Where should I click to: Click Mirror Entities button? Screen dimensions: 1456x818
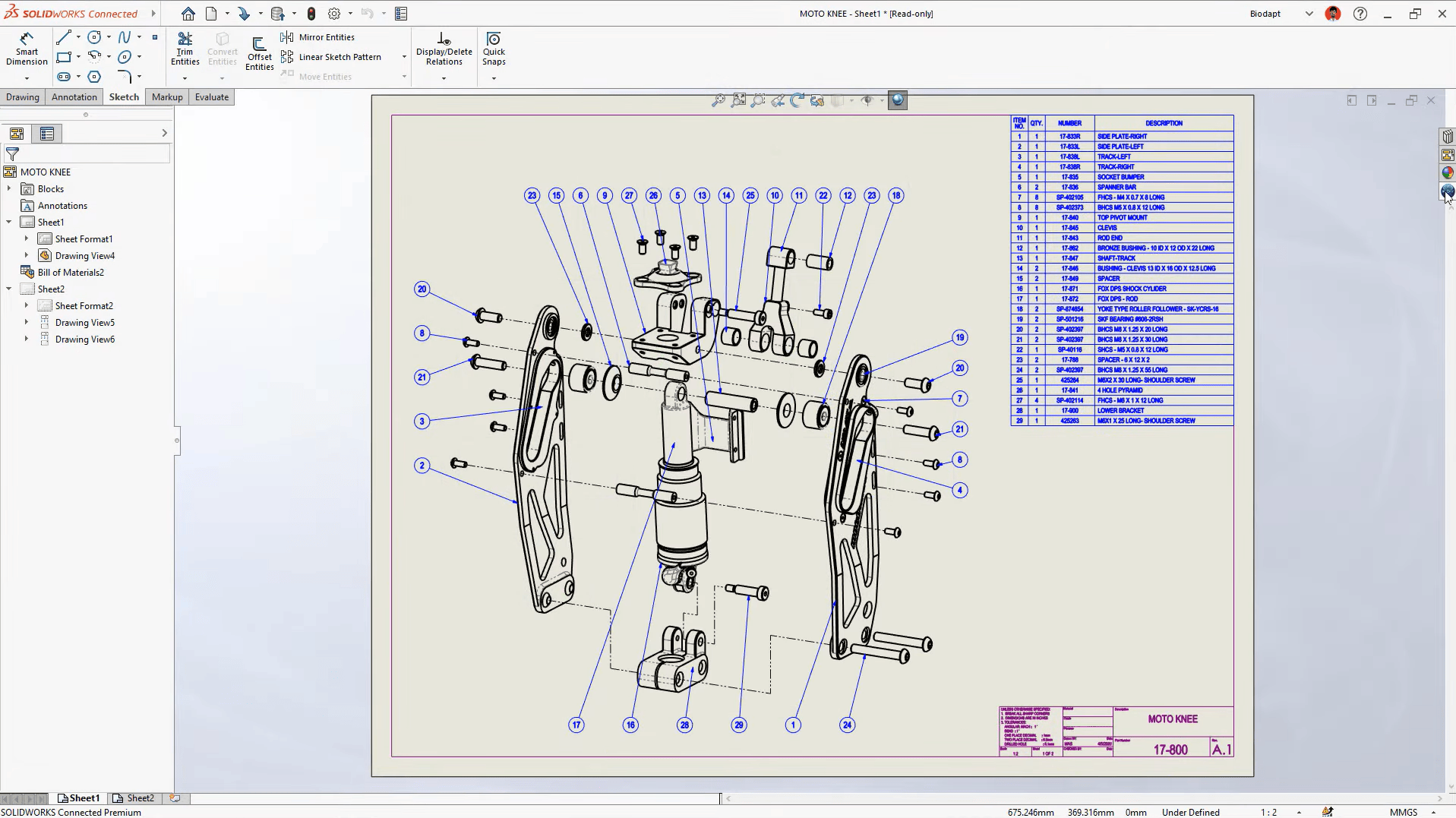(x=318, y=37)
